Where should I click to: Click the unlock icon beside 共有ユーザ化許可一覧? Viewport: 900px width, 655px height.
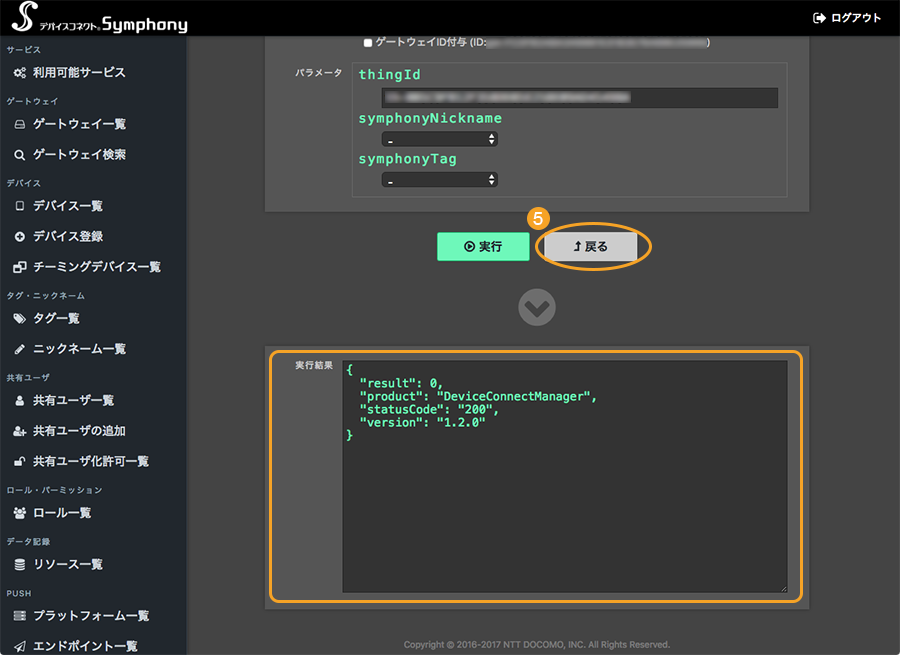coord(20,462)
